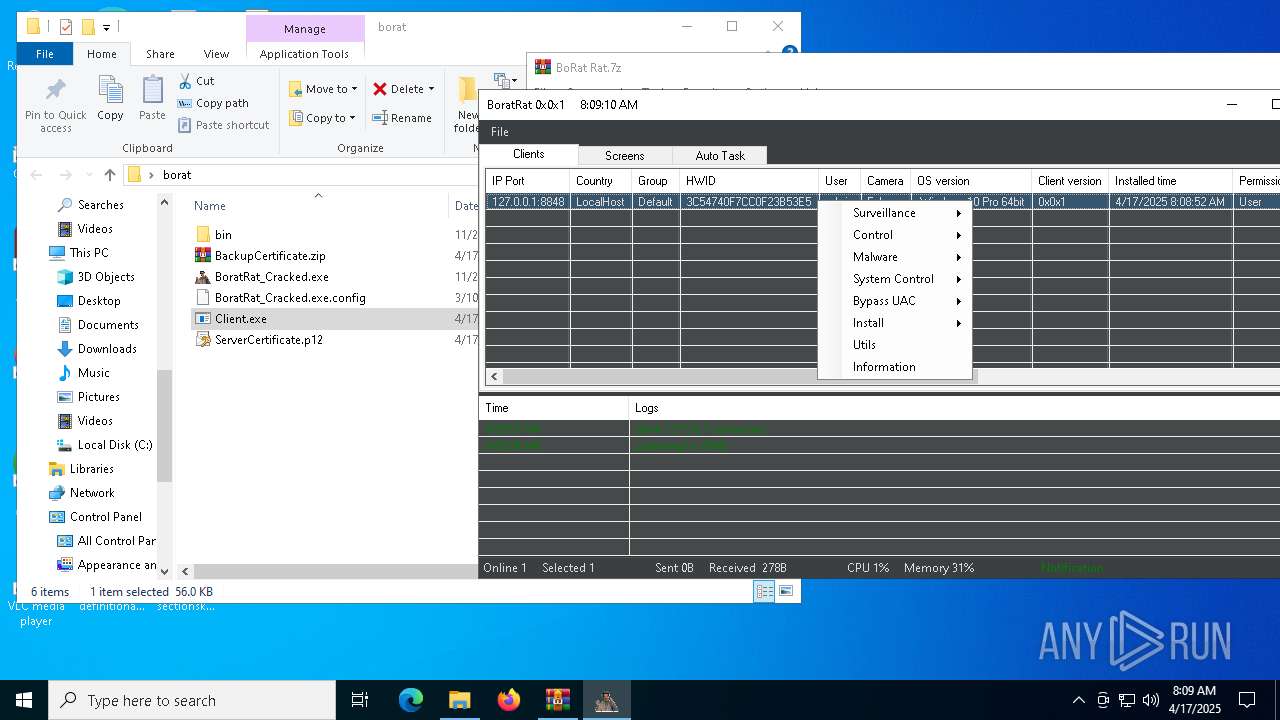Click Pin to Quick access icon
Viewport: 1280px width, 720px height.
tap(55, 91)
